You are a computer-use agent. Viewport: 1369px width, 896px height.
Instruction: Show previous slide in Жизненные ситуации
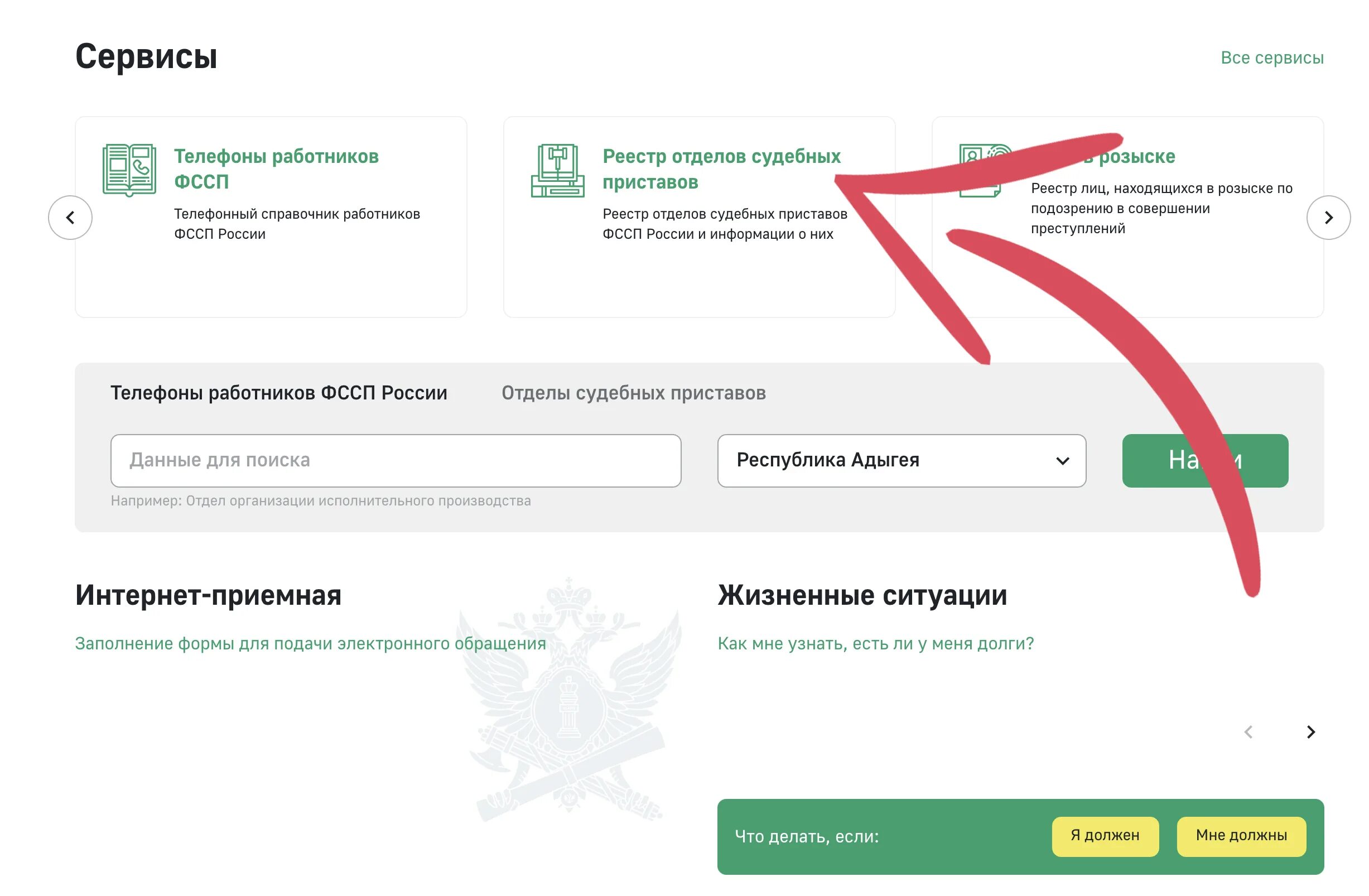(x=1247, y=731)
